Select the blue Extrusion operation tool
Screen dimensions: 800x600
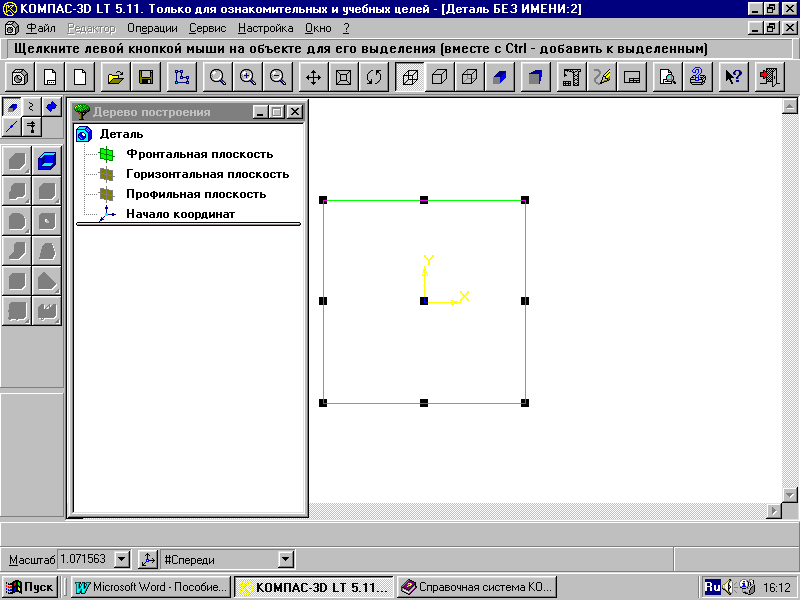coord(47,161)
